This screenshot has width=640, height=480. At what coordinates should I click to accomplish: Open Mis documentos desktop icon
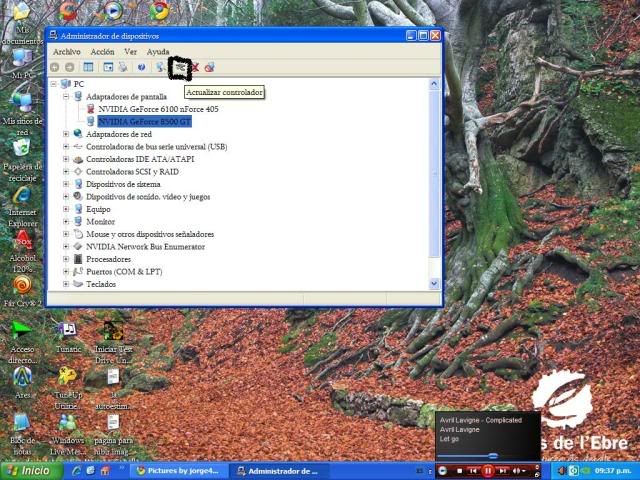(x=22, y=24)
